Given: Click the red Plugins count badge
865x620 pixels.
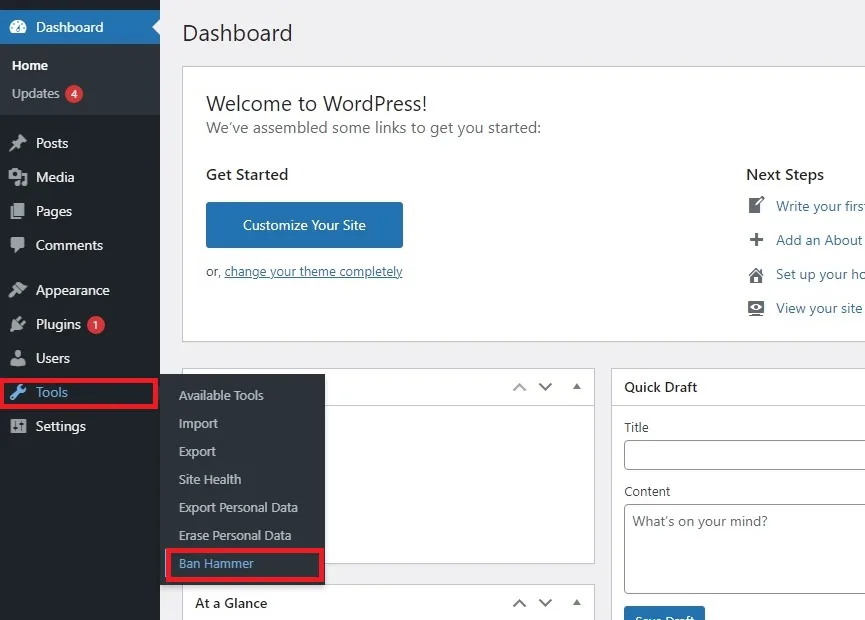Looking at the screenshot, I should click(x=95, y=325).
